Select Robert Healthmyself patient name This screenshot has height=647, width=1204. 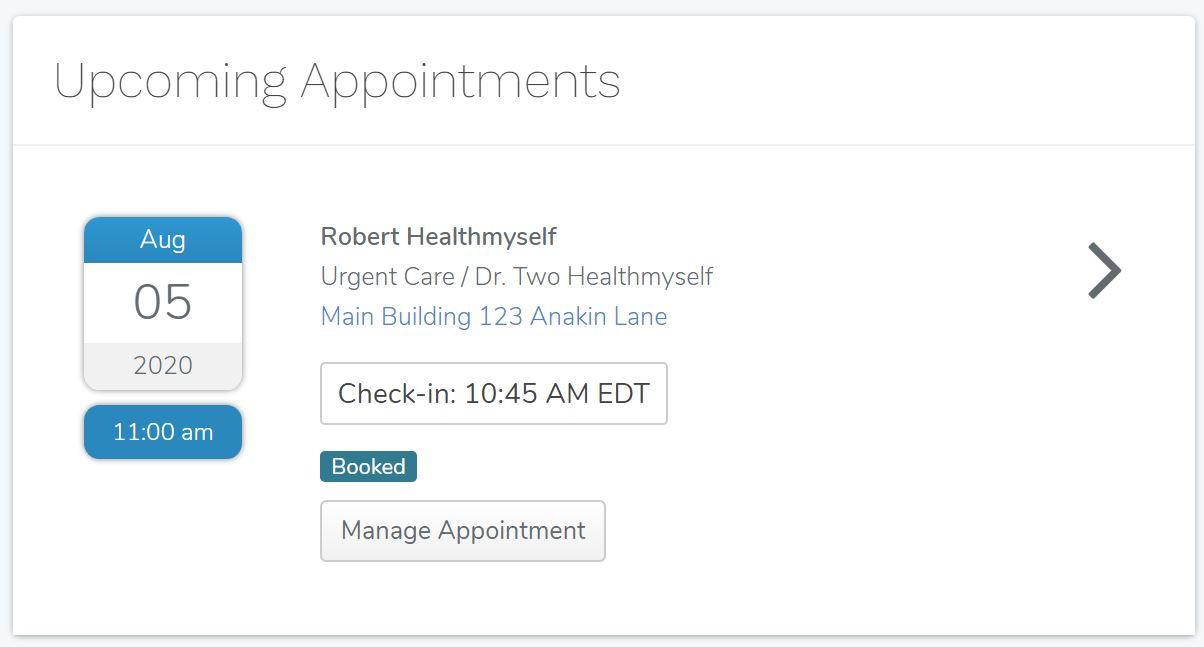(x=439, y=236)
